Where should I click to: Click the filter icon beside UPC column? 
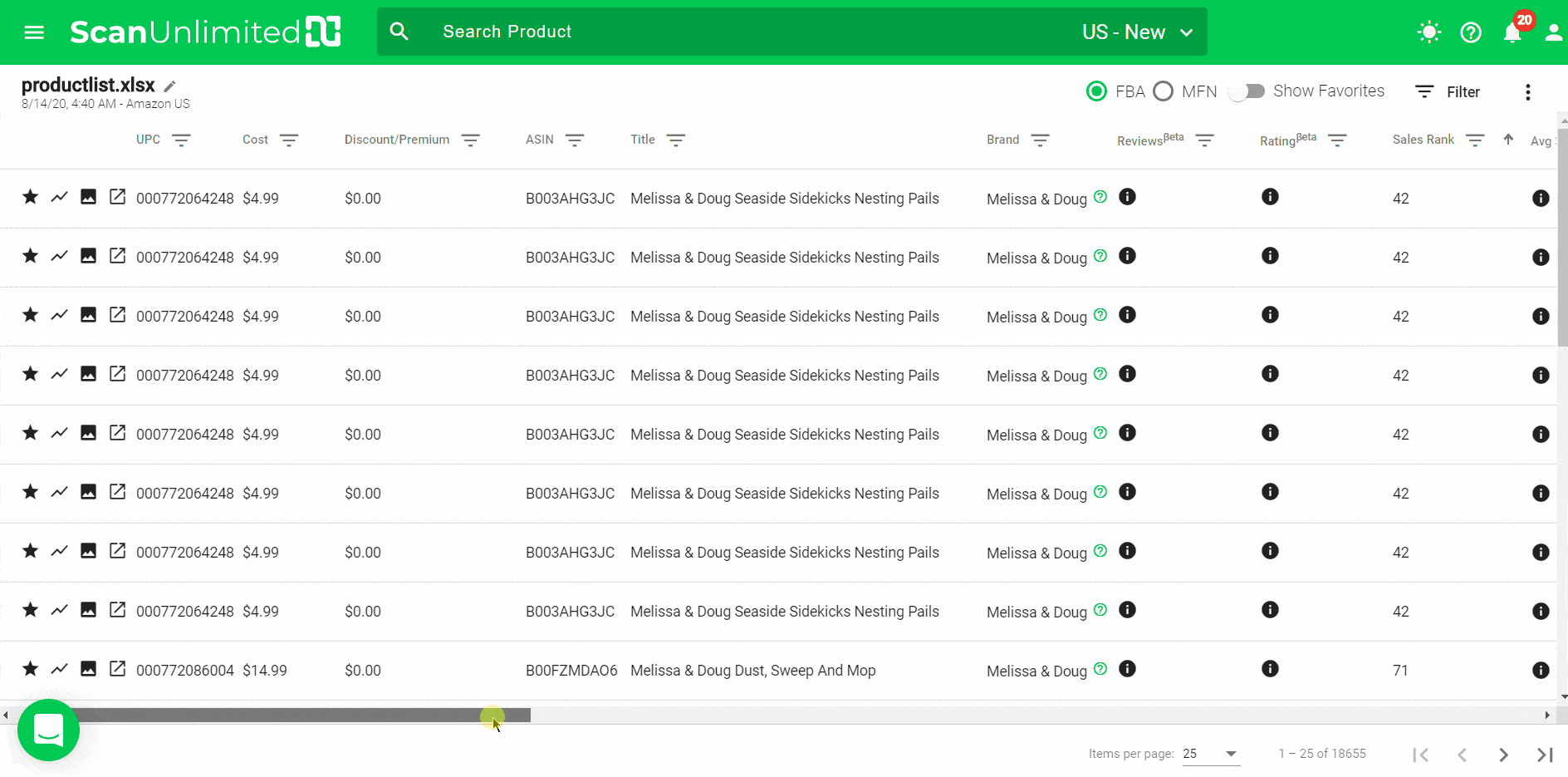pos(181,140)
